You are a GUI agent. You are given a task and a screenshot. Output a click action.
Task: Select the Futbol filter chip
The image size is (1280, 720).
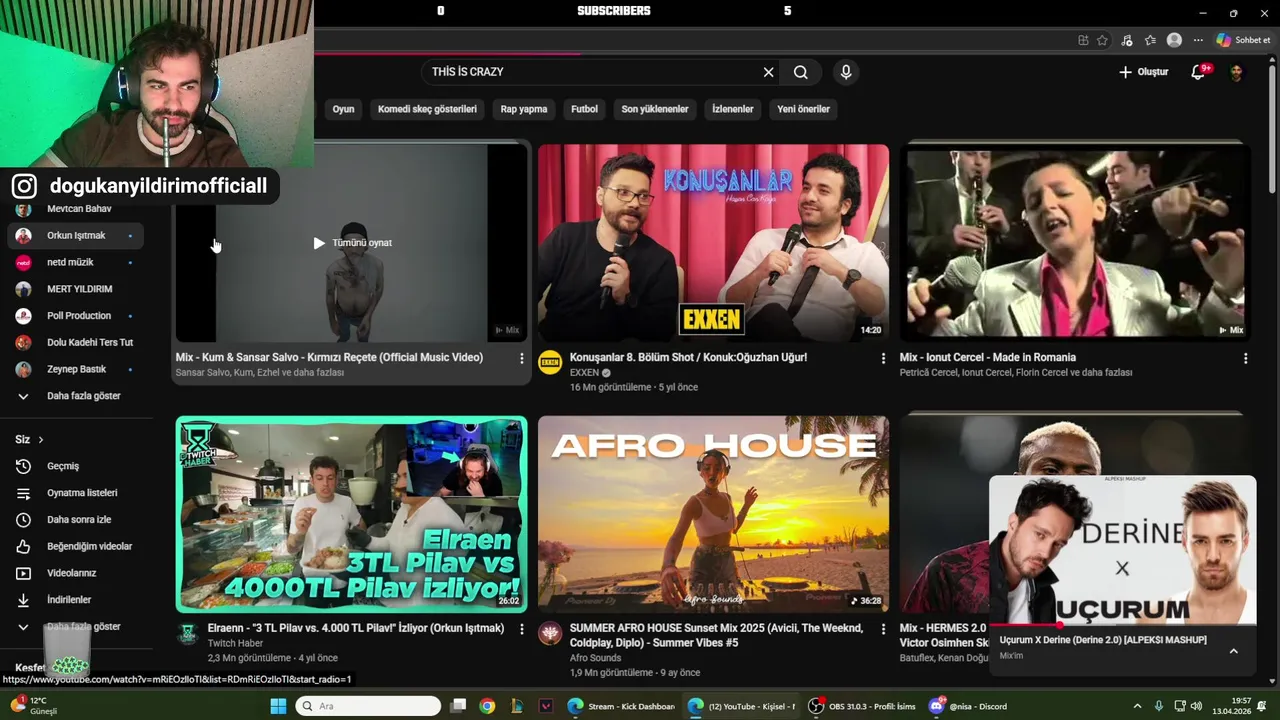pos(584,109)
